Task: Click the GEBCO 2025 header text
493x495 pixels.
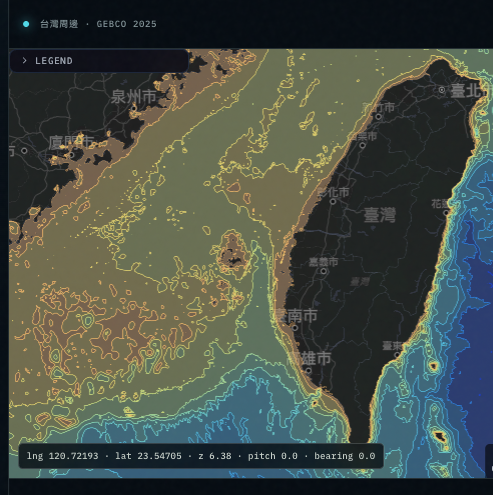Action: click(x=126, y=24)
